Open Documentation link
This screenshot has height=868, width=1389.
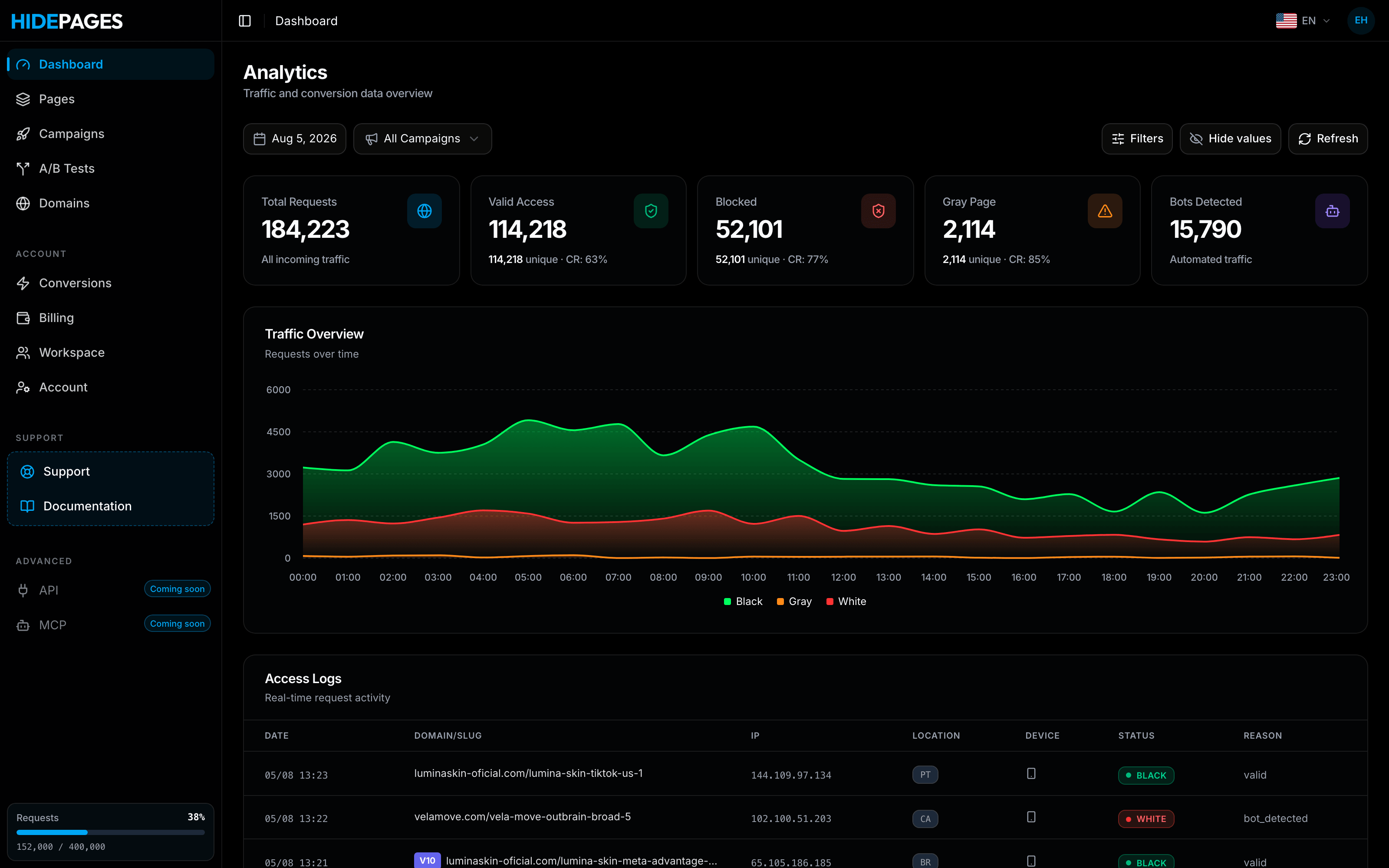(110, 506)
